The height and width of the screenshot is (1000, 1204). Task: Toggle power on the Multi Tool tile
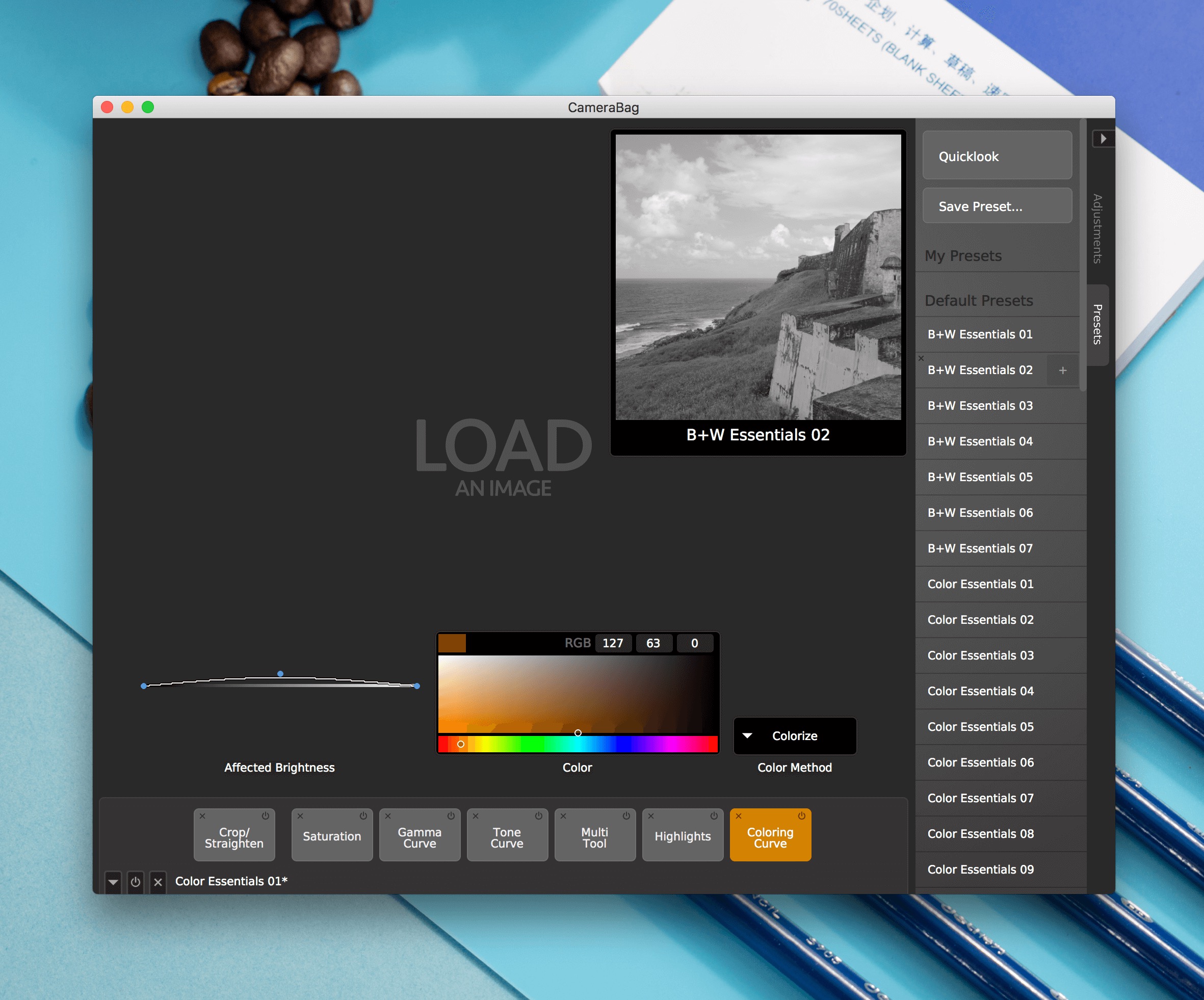point(626,816)
